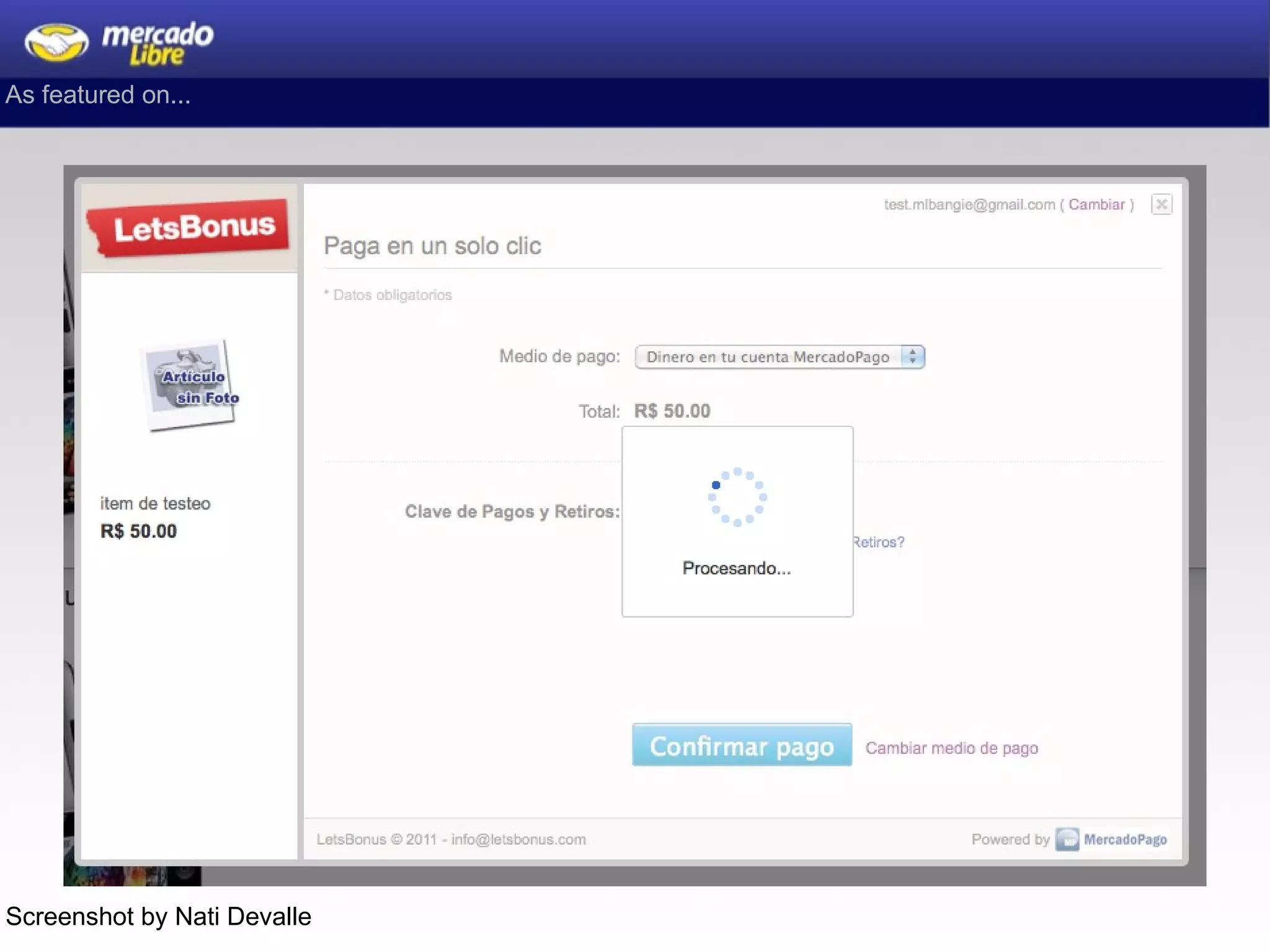Click the 'item de testeo' item name
The width and height of the screenshot is (1270, 952).
155,503
